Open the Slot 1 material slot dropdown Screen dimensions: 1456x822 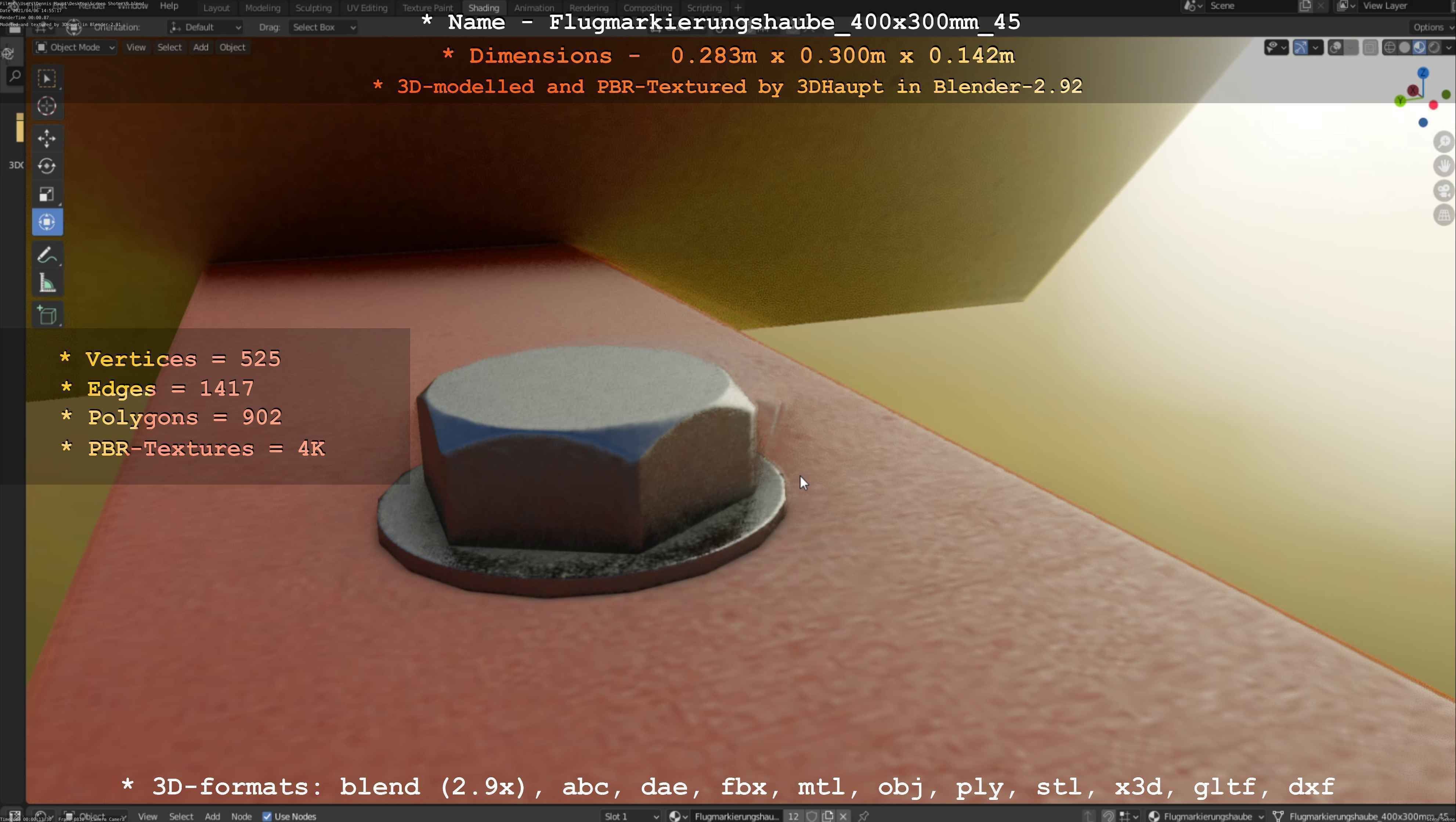[630, 816]
